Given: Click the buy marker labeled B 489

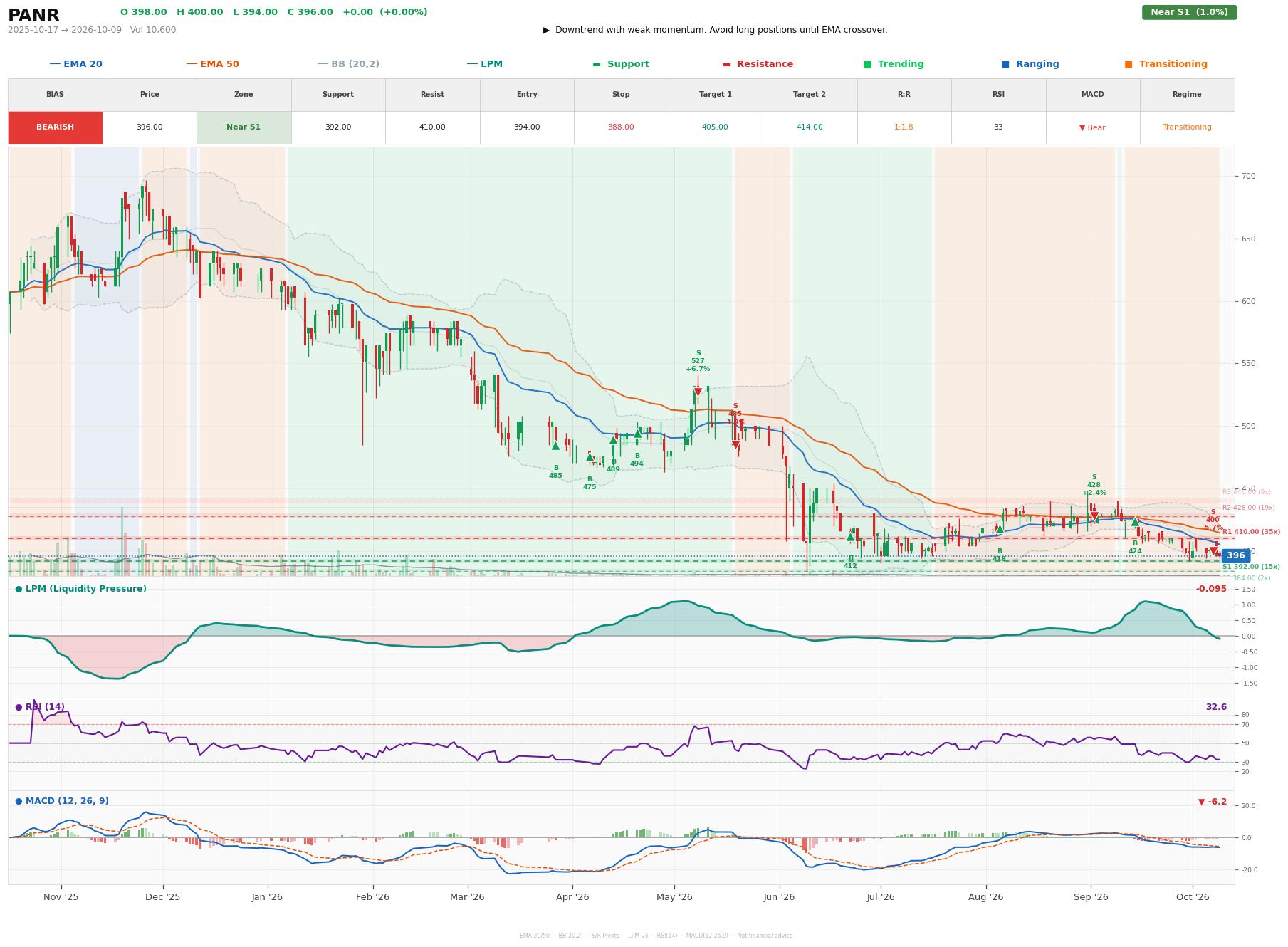Looking at the screenshot, I should point(613,440).
